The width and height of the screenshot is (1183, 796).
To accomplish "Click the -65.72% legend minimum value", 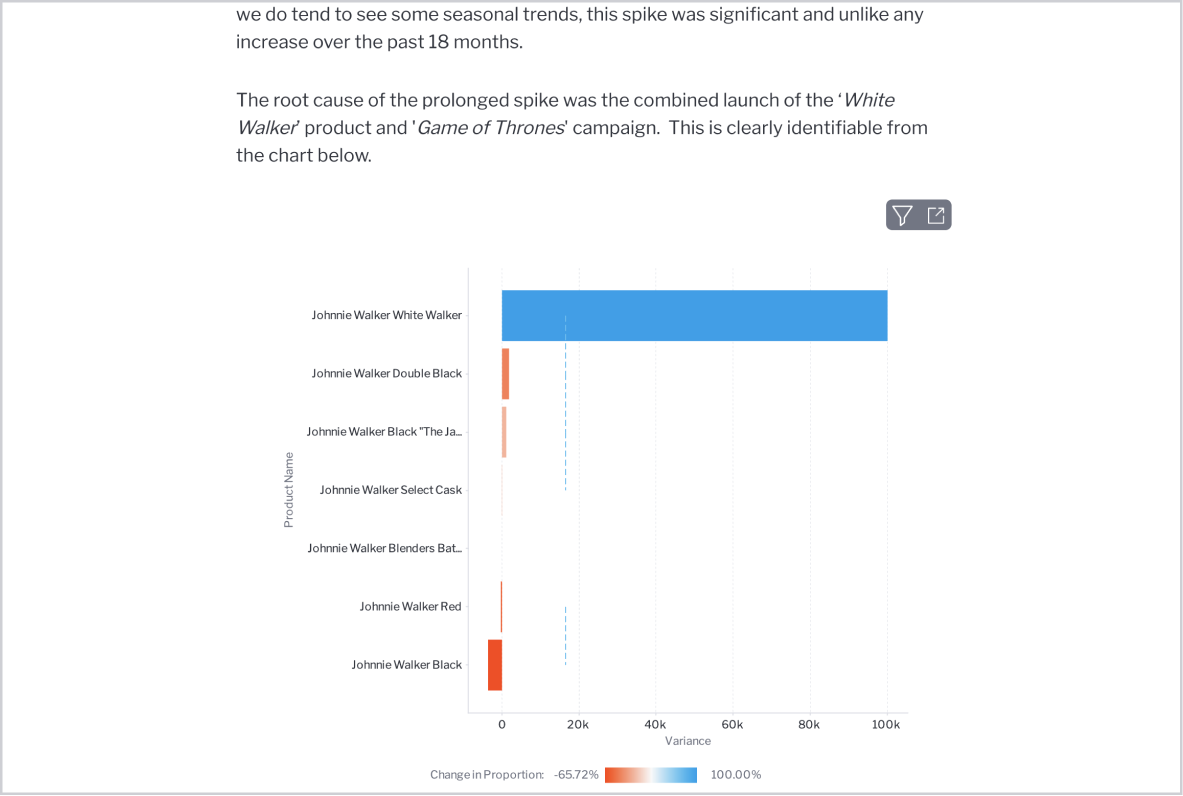I will point(576,775).
